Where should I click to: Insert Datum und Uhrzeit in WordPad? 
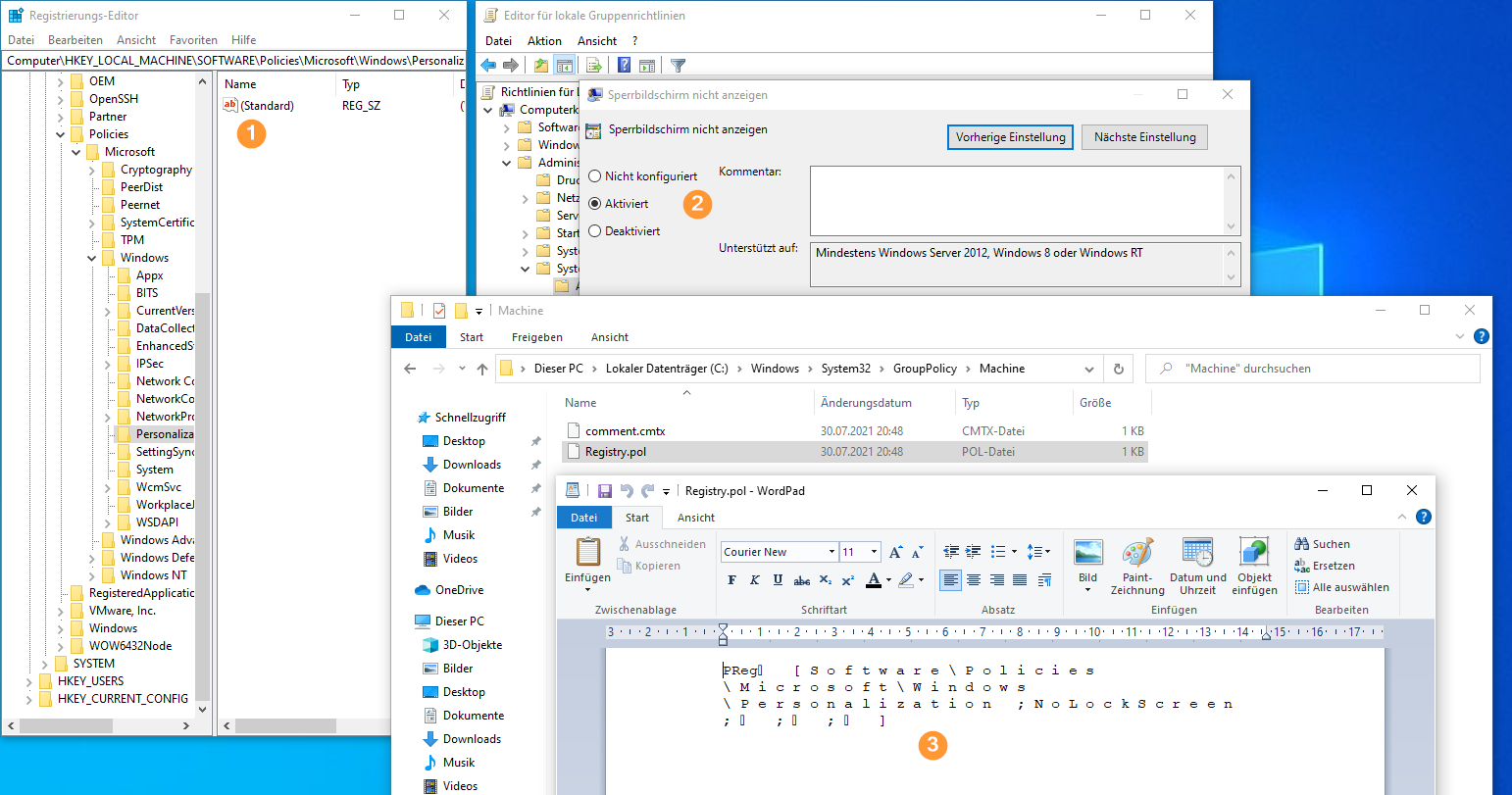[x=1197, y=567]
